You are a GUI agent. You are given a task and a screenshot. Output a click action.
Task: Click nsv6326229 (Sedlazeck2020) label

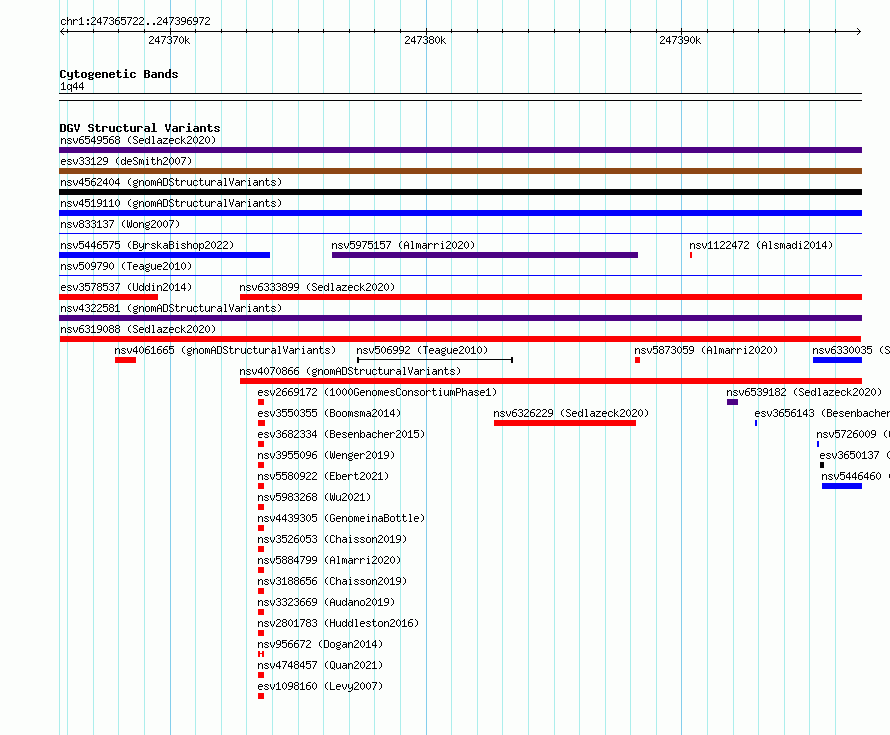(x=571, y=413)
